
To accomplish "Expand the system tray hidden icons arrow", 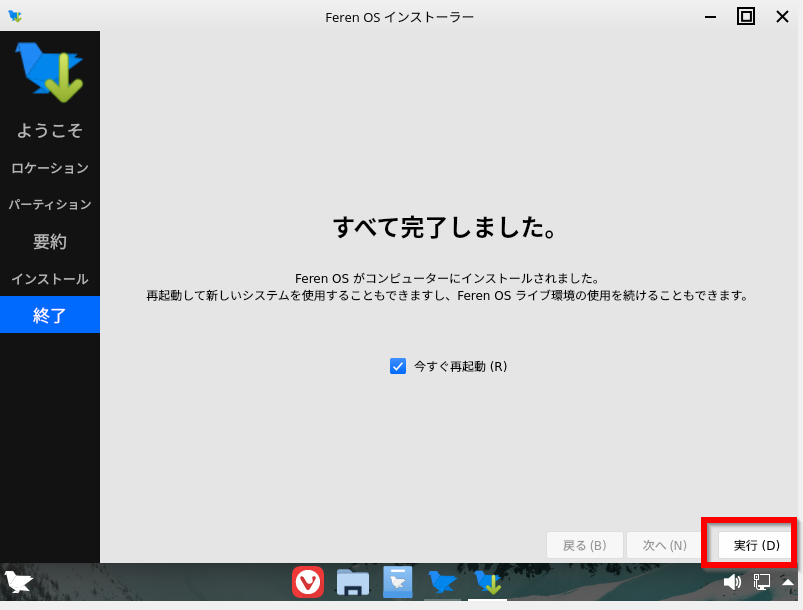I will click(x=788, y=582).
